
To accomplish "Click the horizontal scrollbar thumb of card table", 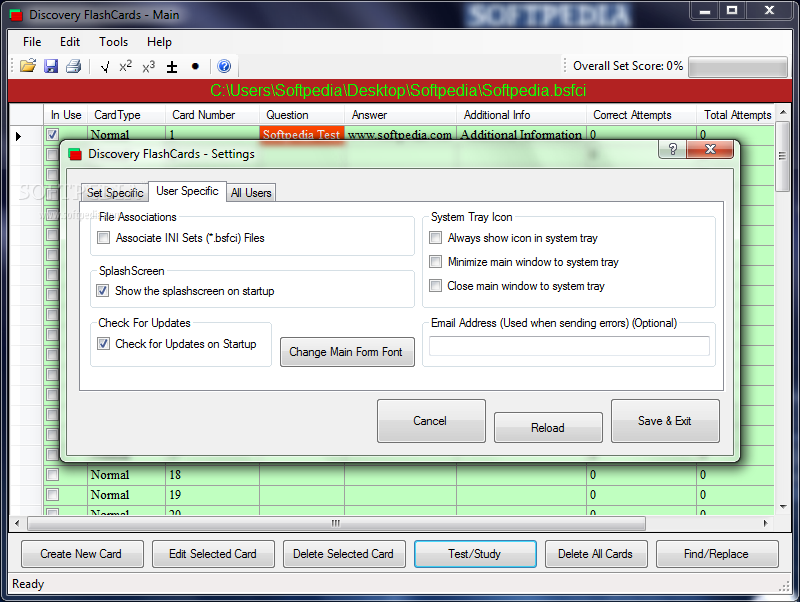I will pos(336,523).
